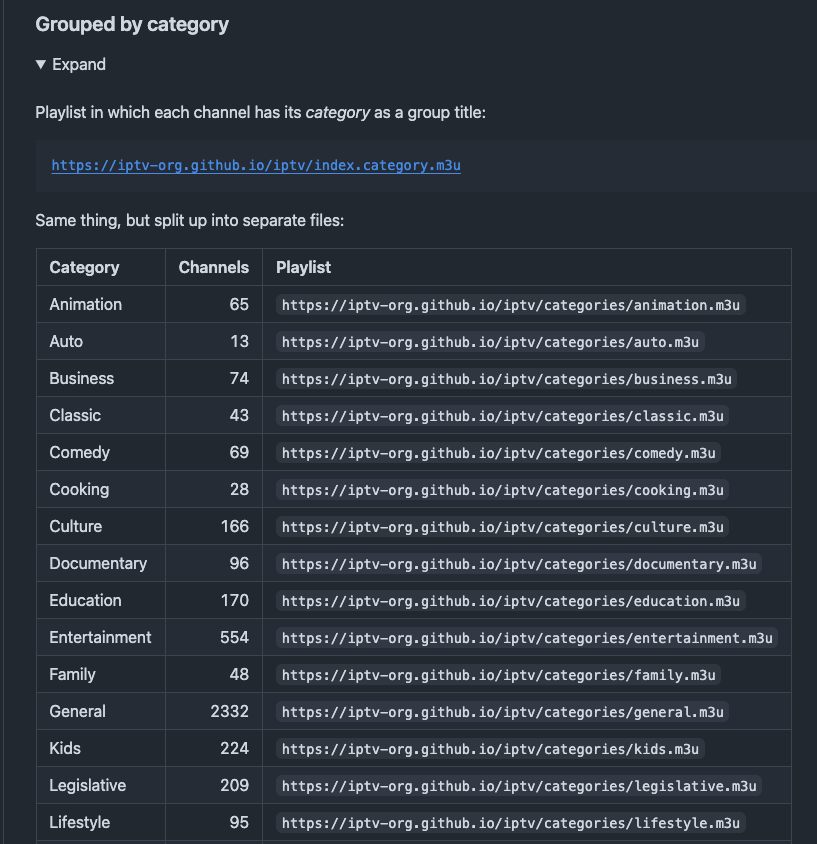
Task: Click the animation.m3u playlist URL
Action: pyautogui.click(x=510, y=305)
